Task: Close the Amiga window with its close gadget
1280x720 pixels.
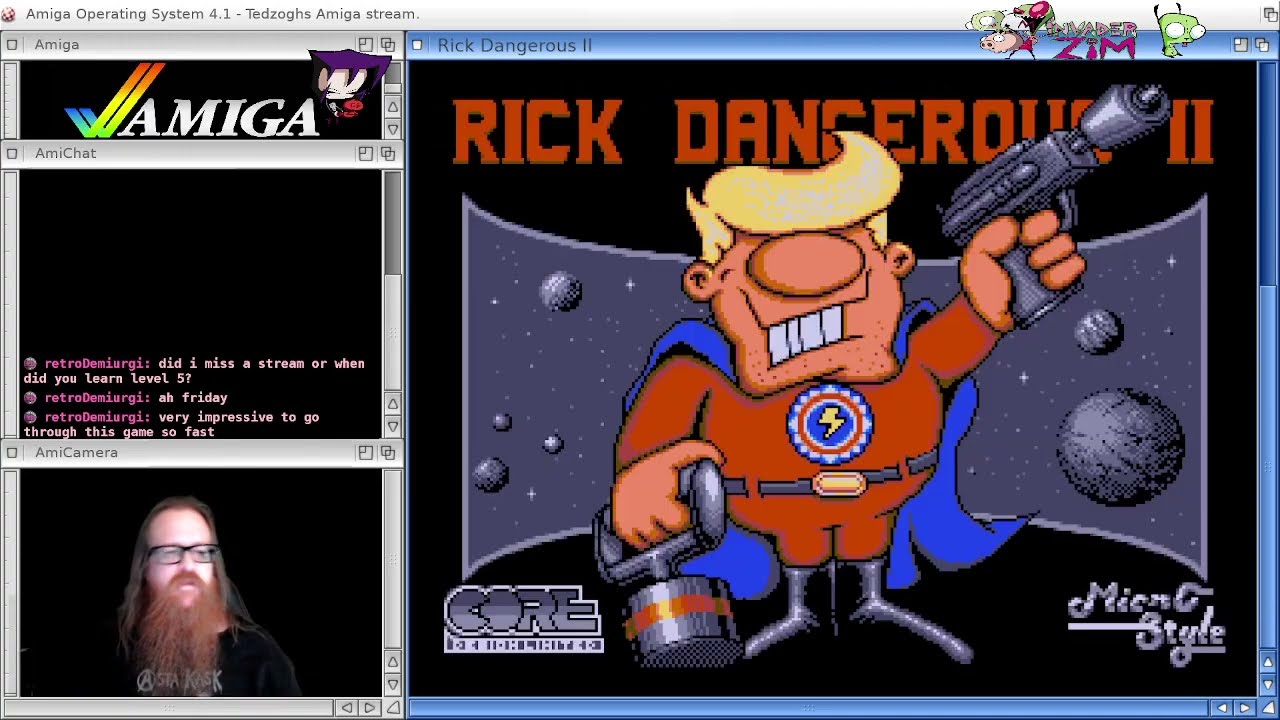Action: point(11,45)
